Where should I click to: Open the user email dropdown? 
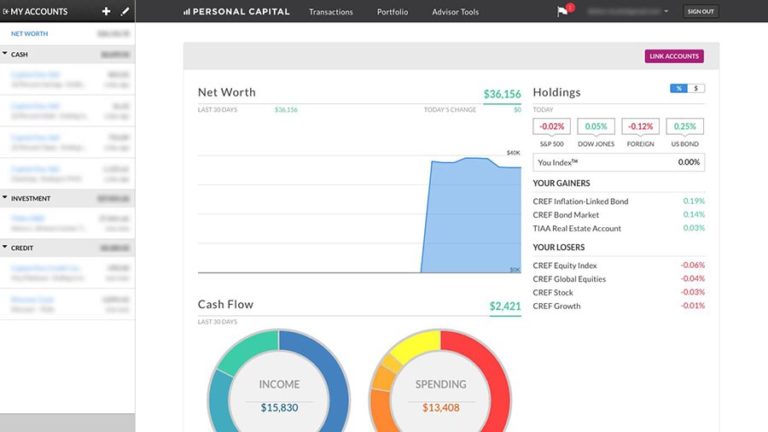(x=628, y=11)
